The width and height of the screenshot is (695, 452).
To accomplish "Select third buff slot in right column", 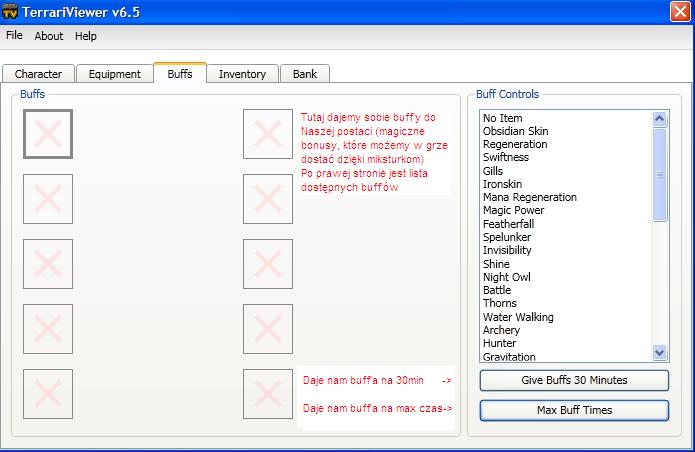I will pyautogui.click(x=268, y=264).
